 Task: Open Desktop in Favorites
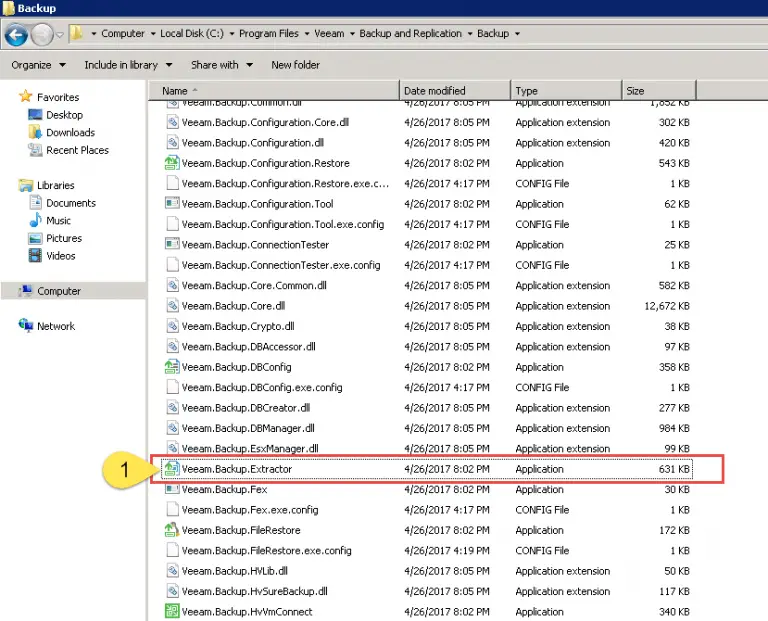(64, 115)
